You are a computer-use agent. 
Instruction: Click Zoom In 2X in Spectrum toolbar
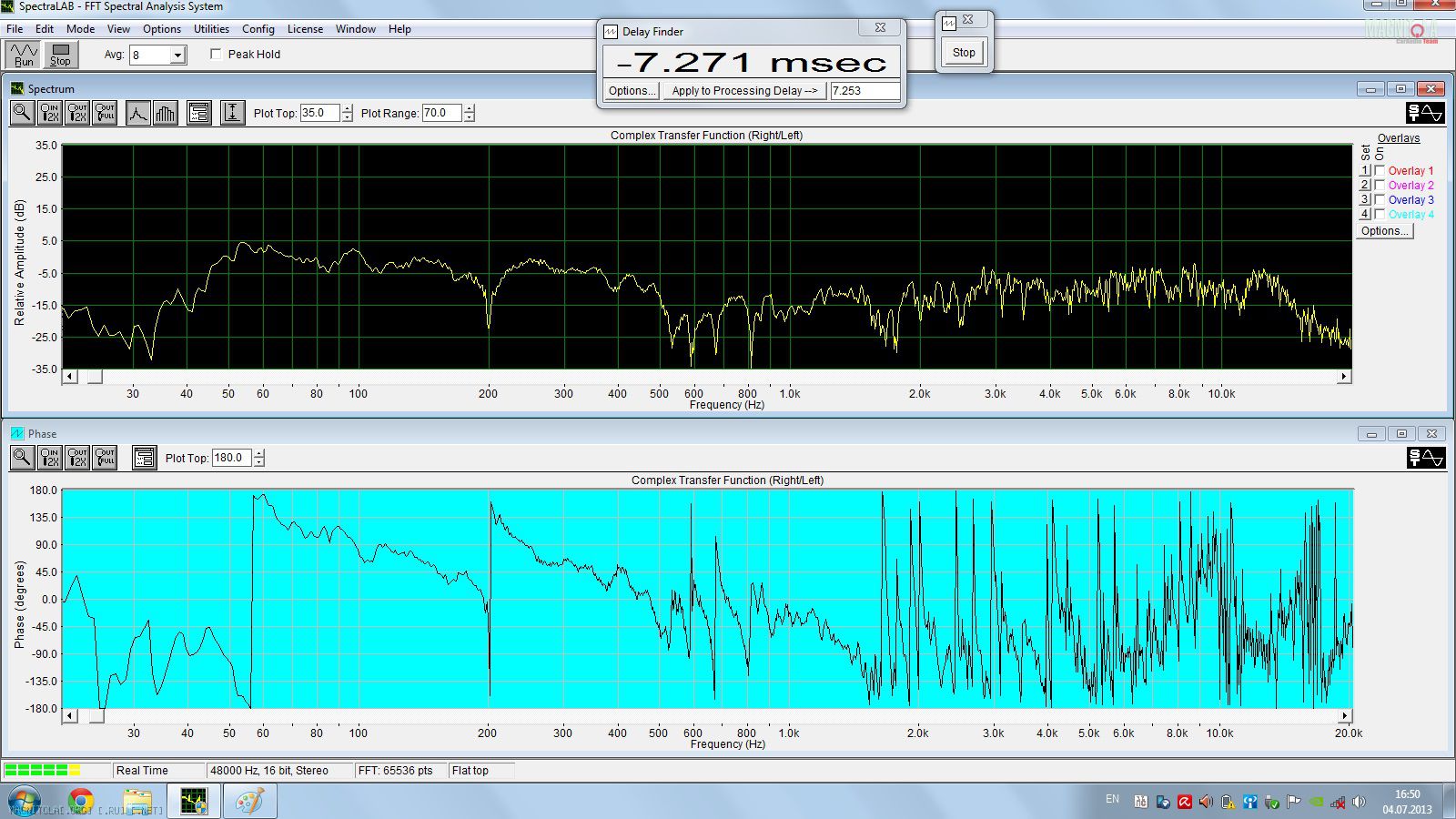coord(50,113)
